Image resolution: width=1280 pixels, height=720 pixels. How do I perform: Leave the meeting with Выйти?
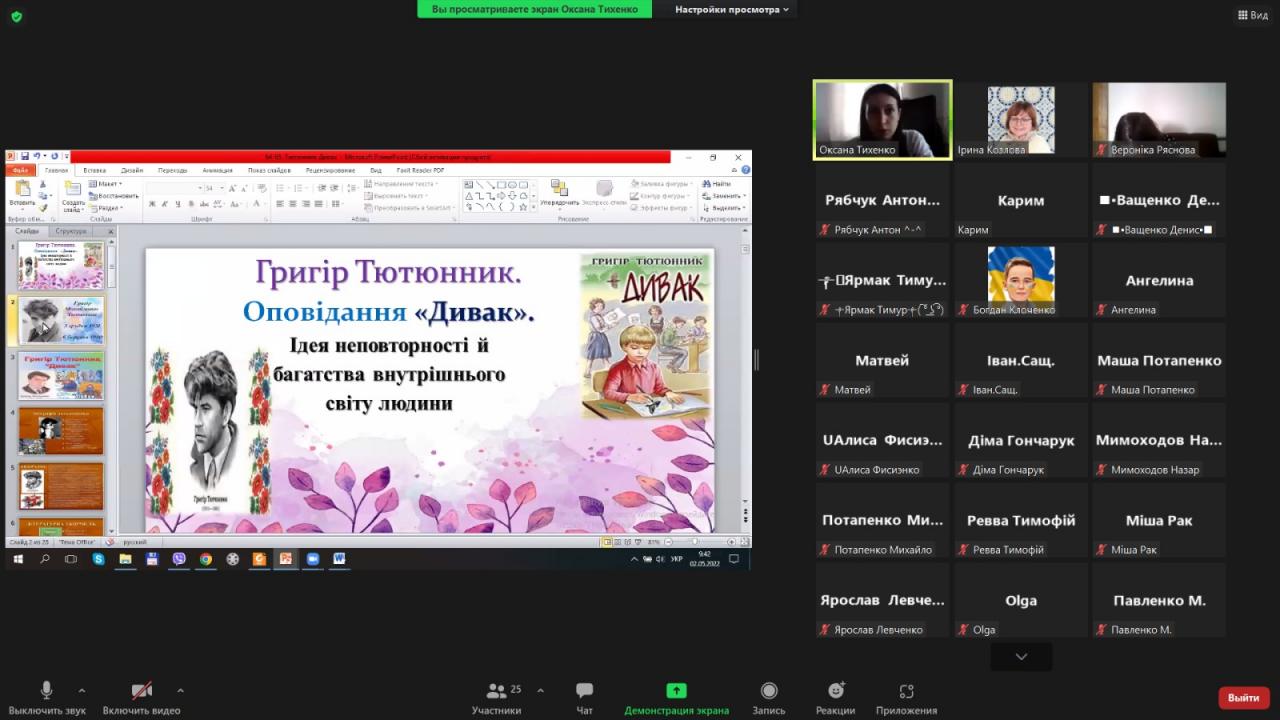(x=1243, y=697)
